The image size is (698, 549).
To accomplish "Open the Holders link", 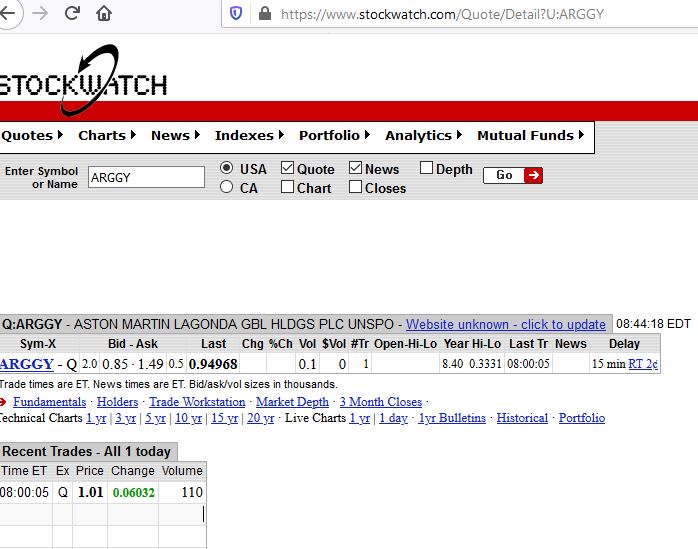I will click(118, 402).
